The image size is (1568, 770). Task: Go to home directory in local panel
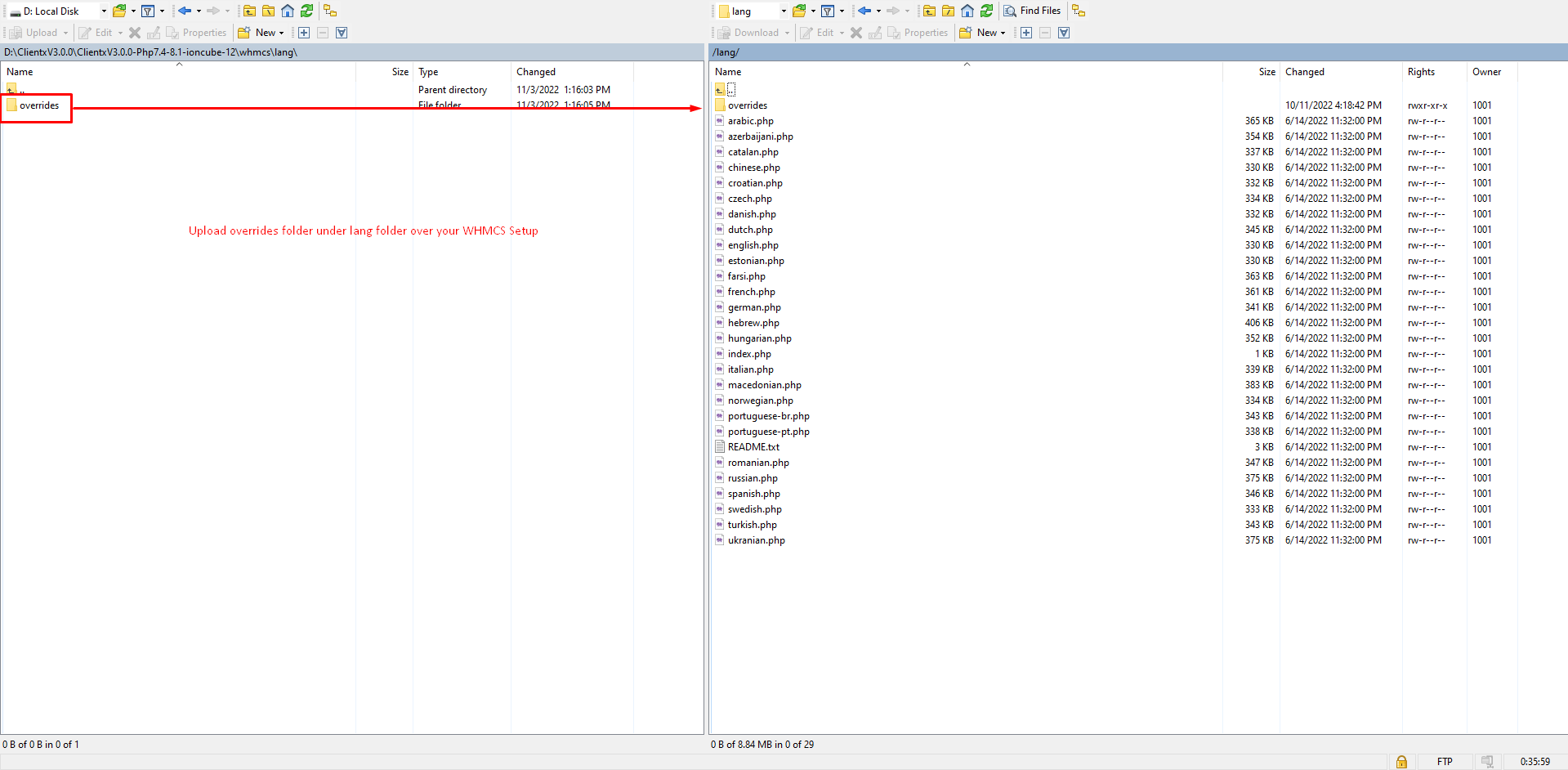coord(288,11)
